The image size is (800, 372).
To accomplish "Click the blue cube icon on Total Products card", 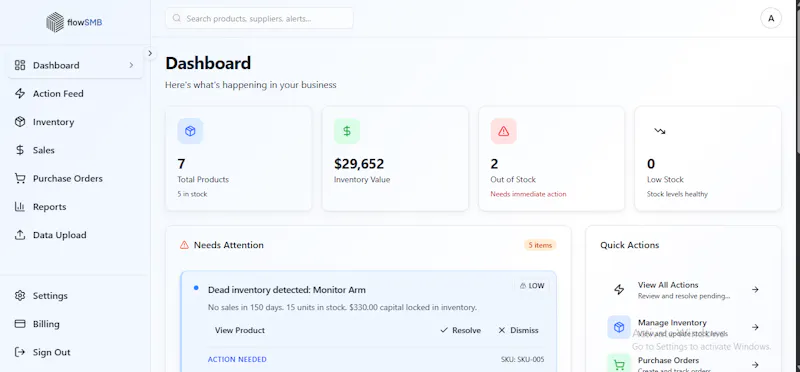I will [190, 131].
